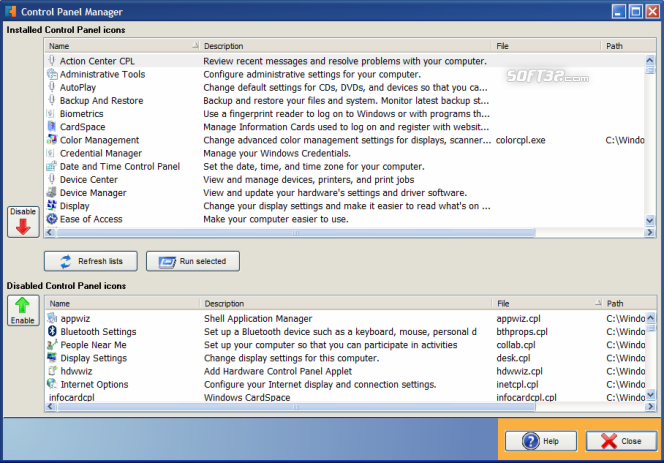
Task: Click the Device Center icon
Action: coord(52,179)
